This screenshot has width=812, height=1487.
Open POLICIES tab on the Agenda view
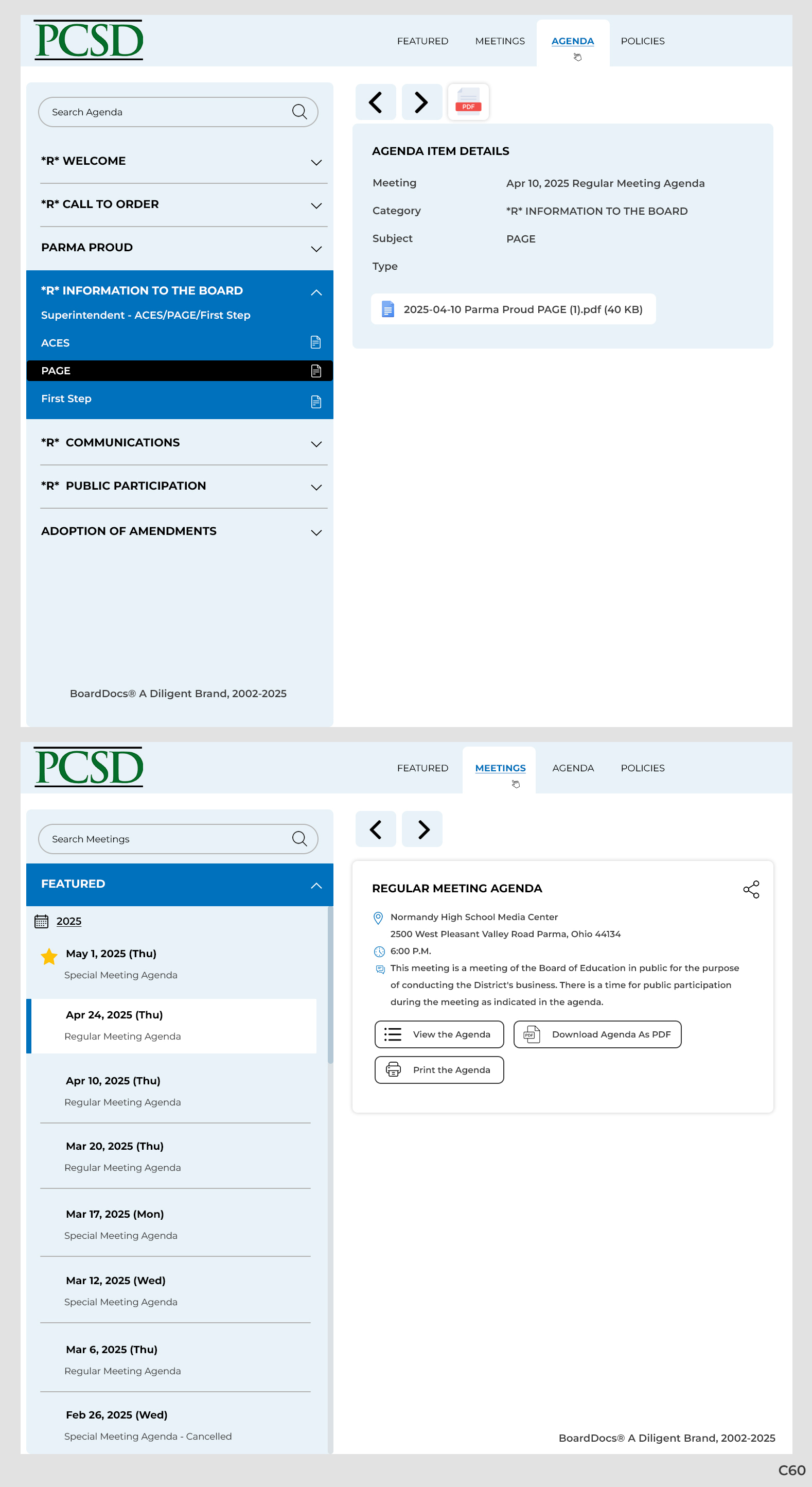coord(643,41)
